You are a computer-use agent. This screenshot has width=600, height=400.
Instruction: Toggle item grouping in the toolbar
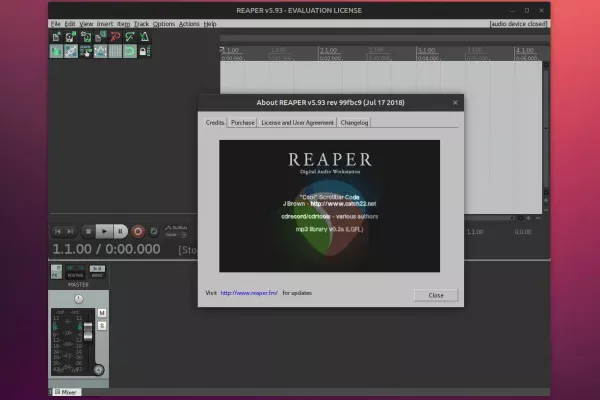click(71, 51)
